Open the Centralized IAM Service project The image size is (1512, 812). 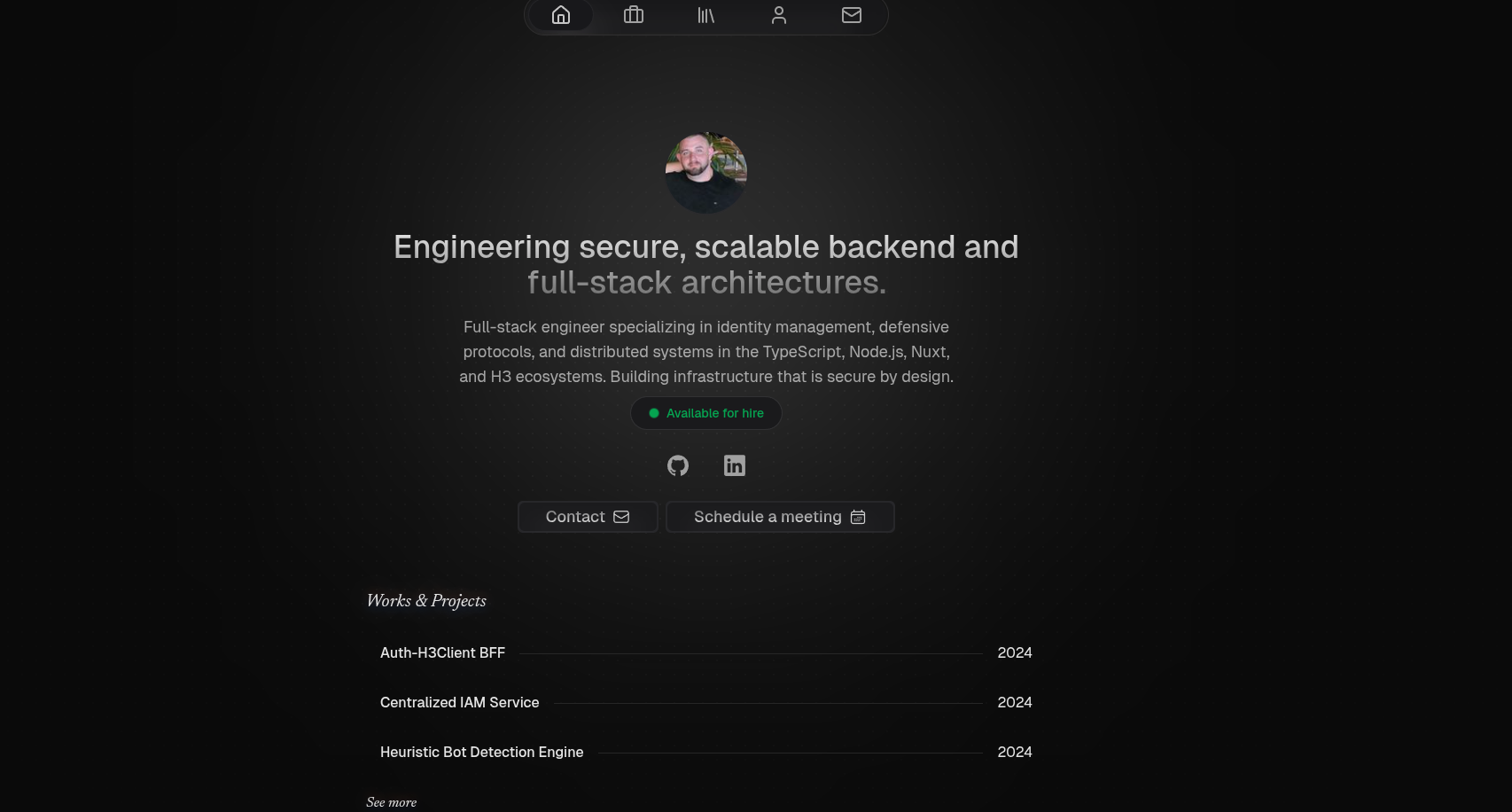coord(459,702)
